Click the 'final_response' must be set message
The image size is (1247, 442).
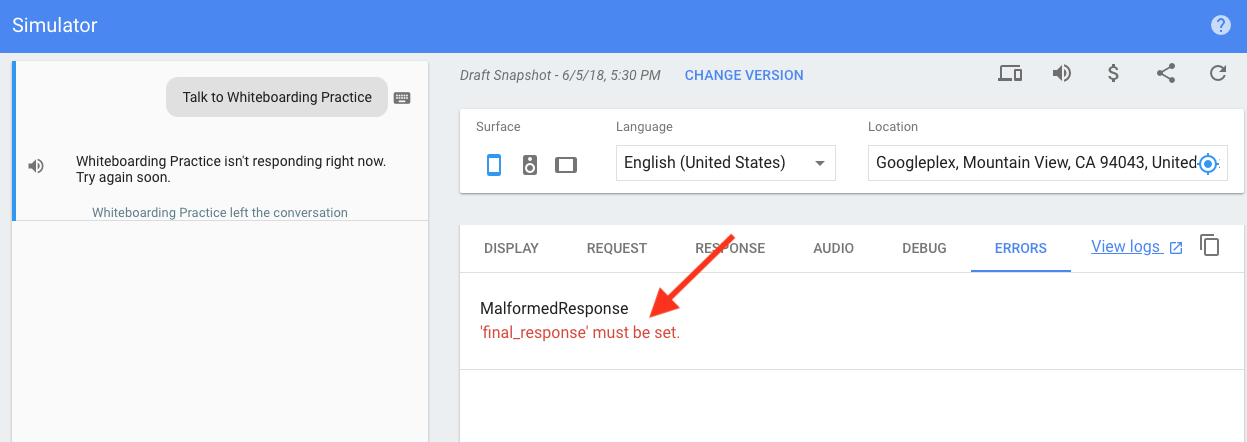pos(580,332)
